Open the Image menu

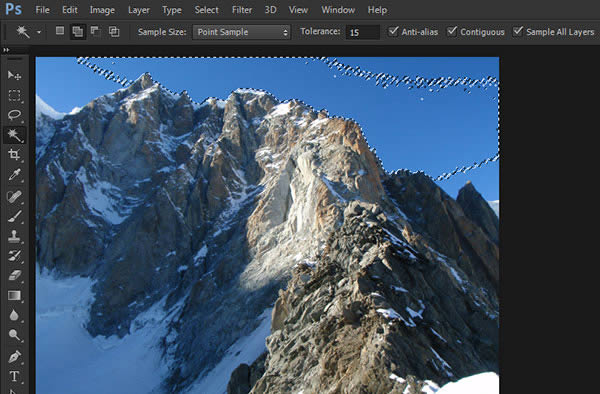pyautogui.click(x=102, y=10)
